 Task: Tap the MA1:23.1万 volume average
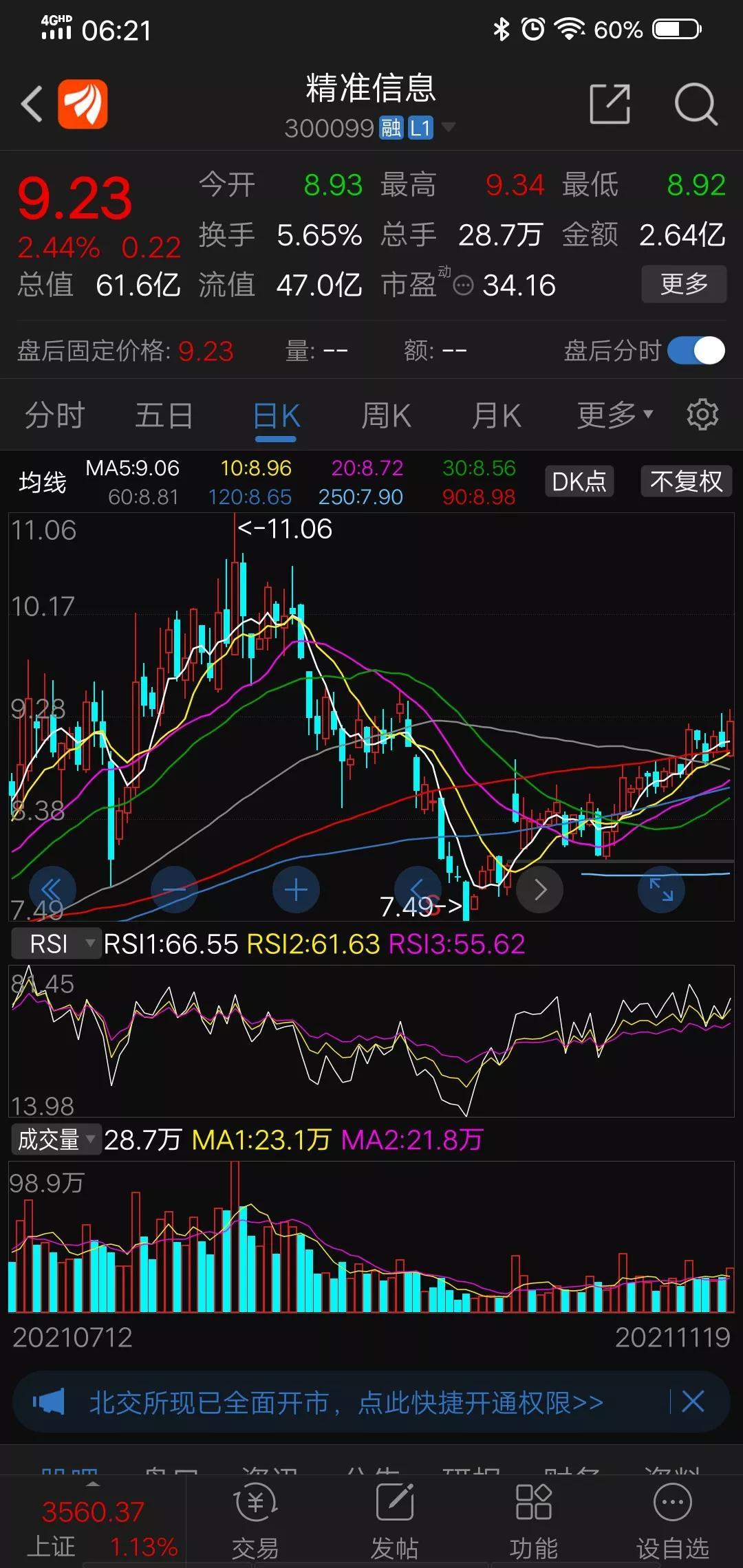click(x=261, y=1140)
